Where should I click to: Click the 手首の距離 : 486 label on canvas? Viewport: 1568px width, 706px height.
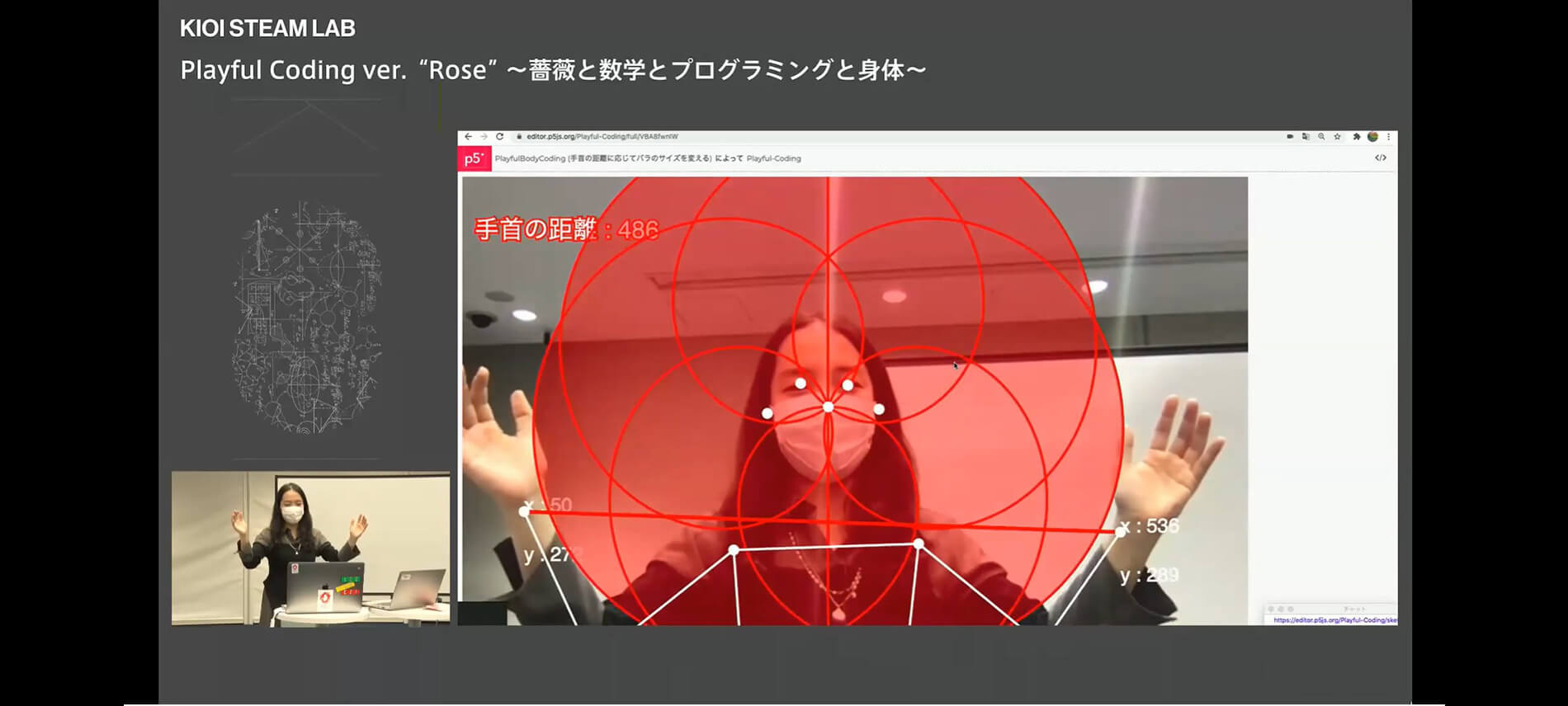coord(566,229)
